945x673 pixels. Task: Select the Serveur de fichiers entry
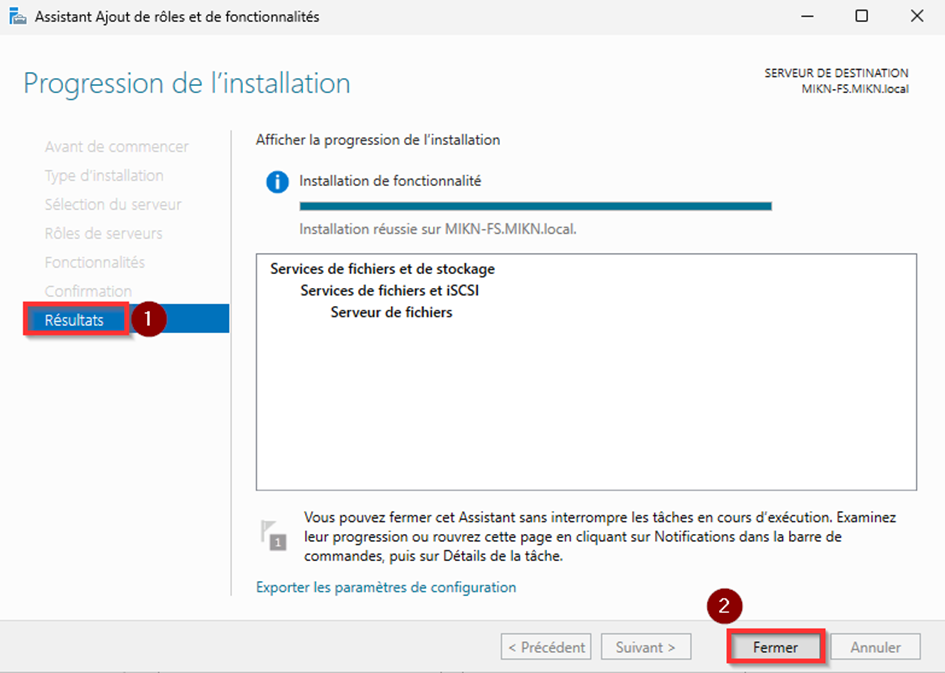click(x=391, y=313)
